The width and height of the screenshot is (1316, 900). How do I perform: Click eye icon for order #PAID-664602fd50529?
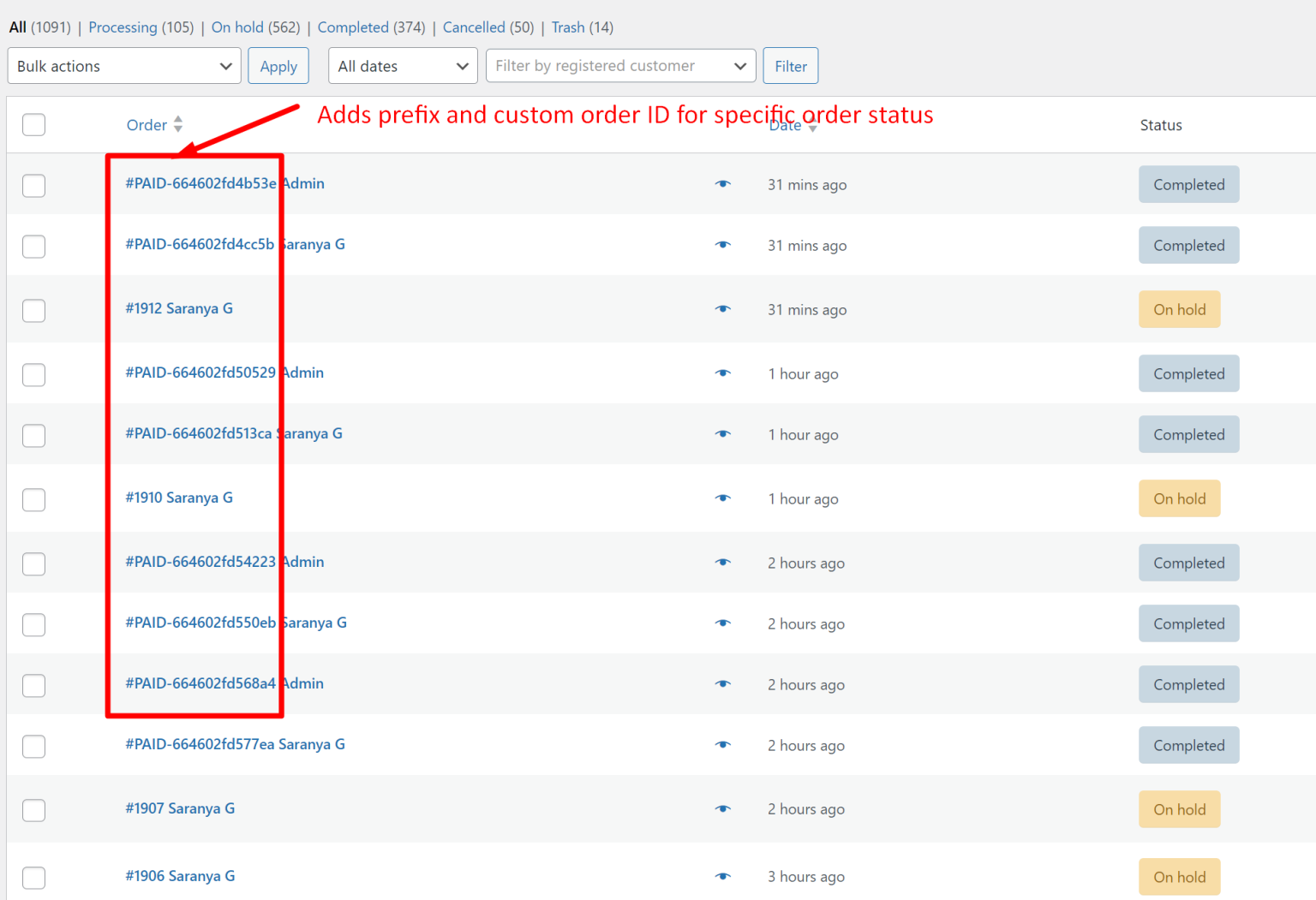723,373
